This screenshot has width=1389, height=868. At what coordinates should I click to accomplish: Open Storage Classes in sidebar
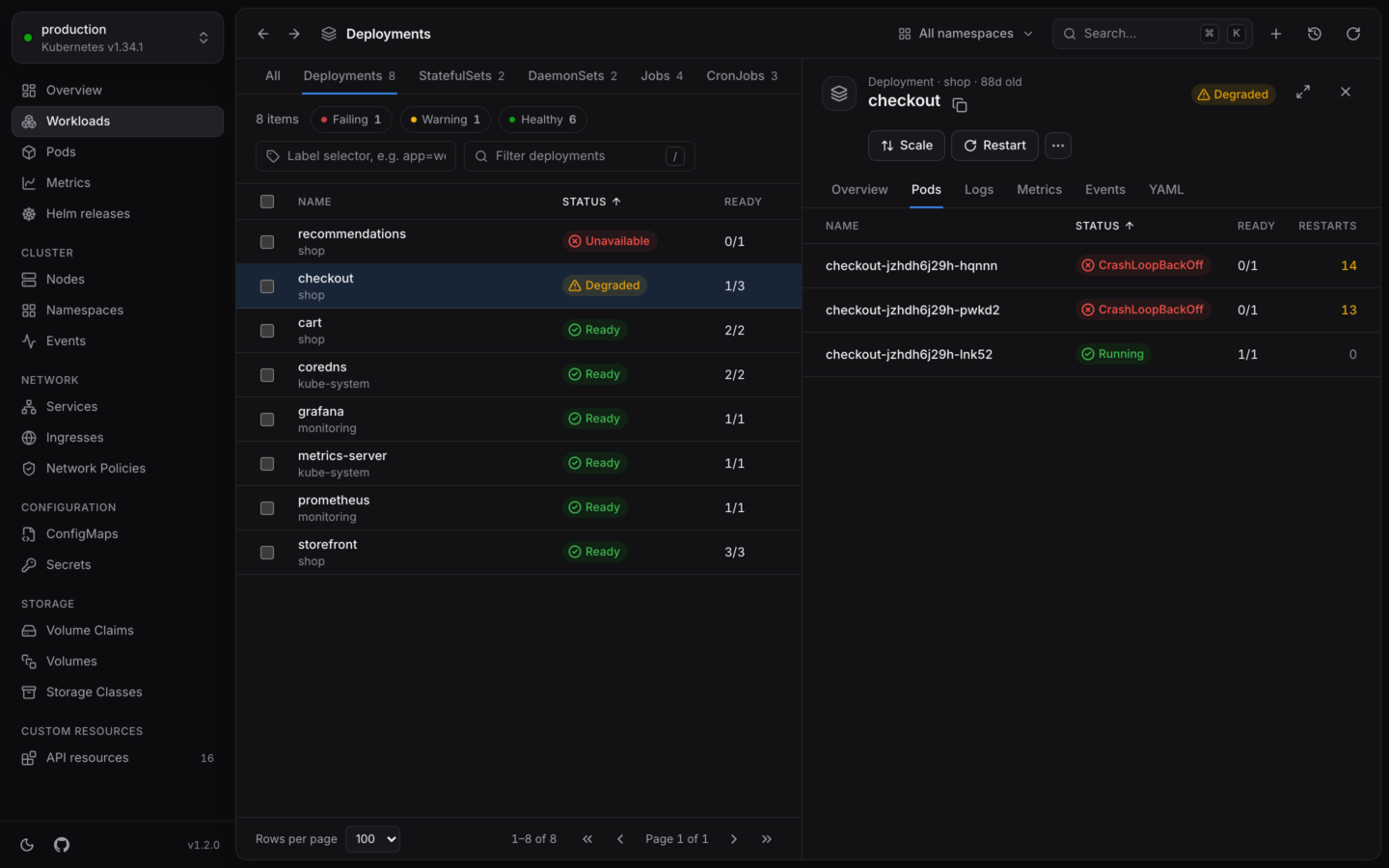click(118, 692)
